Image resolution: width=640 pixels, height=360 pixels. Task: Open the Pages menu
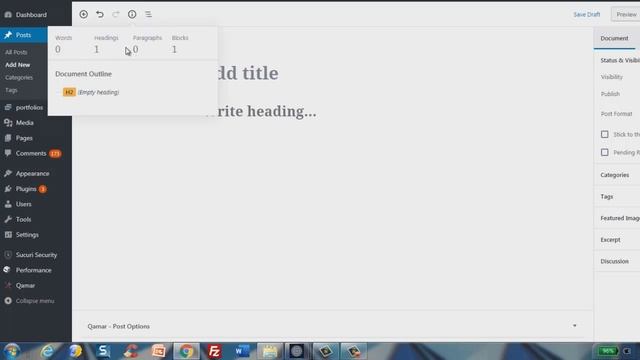point(24,138)
